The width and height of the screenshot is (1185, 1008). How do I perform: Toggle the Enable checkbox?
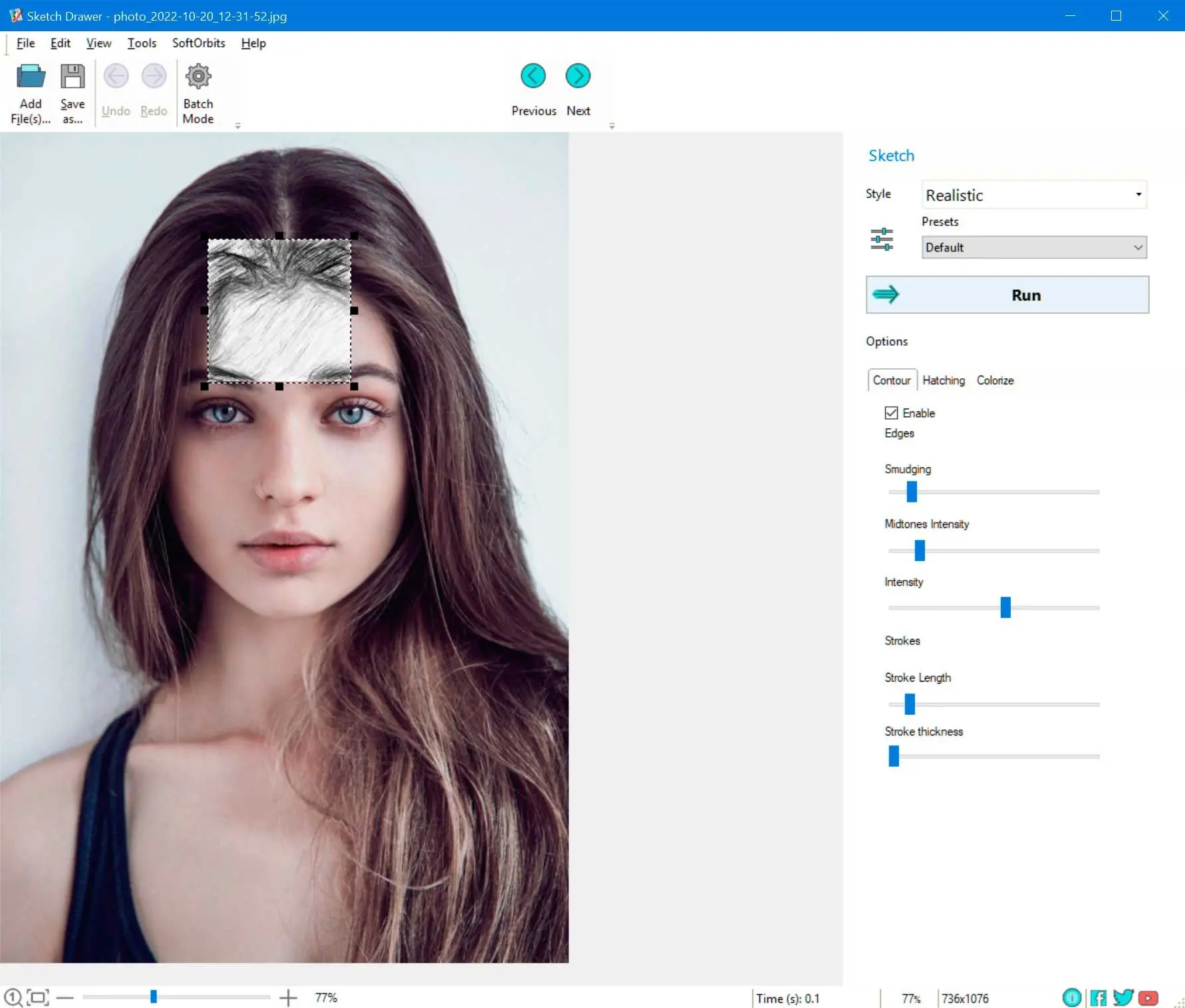[x=891, y=413]
